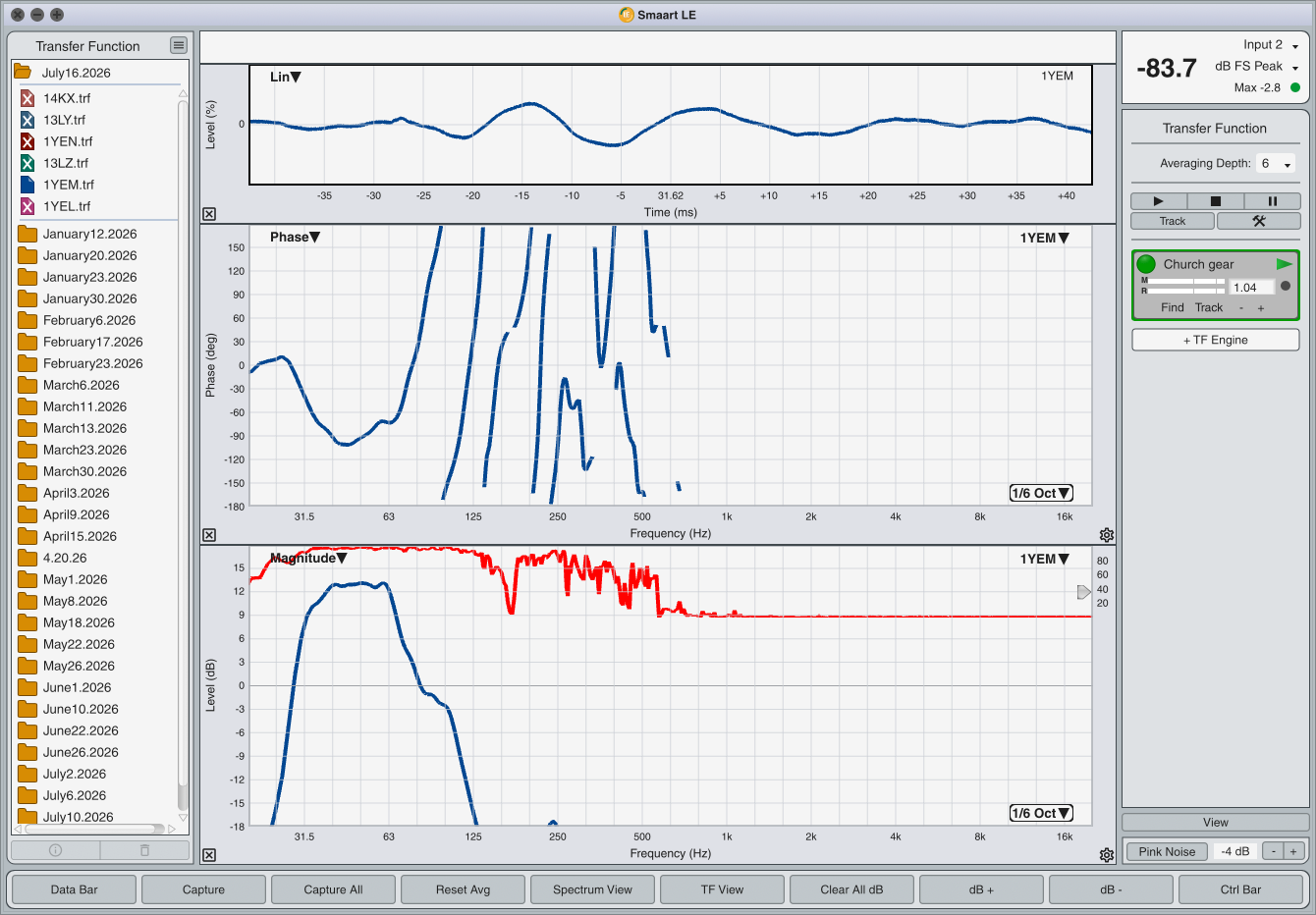The height and width of the screenshot is (915, 1316).
Task: Increase generator level with plus stepper
Action: point(1294,851)
